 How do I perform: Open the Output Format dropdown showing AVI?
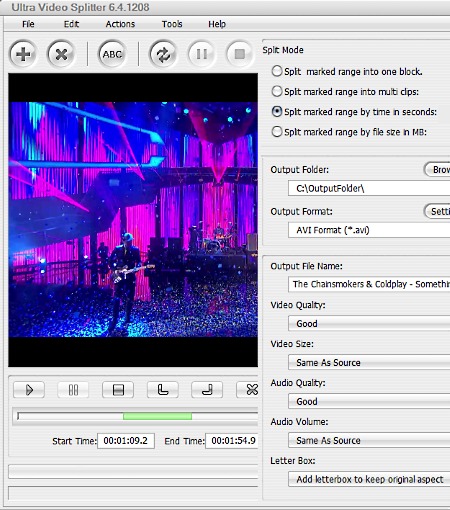pyautogui.click(x=369, y=230)
